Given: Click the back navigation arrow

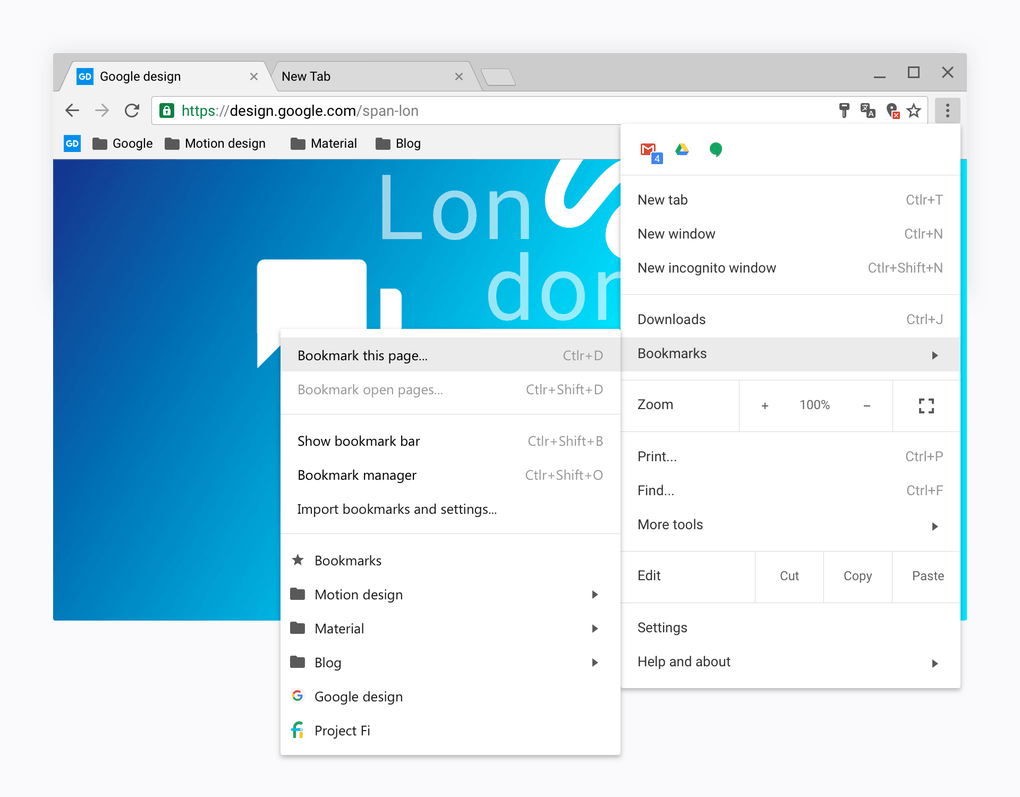Looking at the screenshot, I should click(72, 111).
